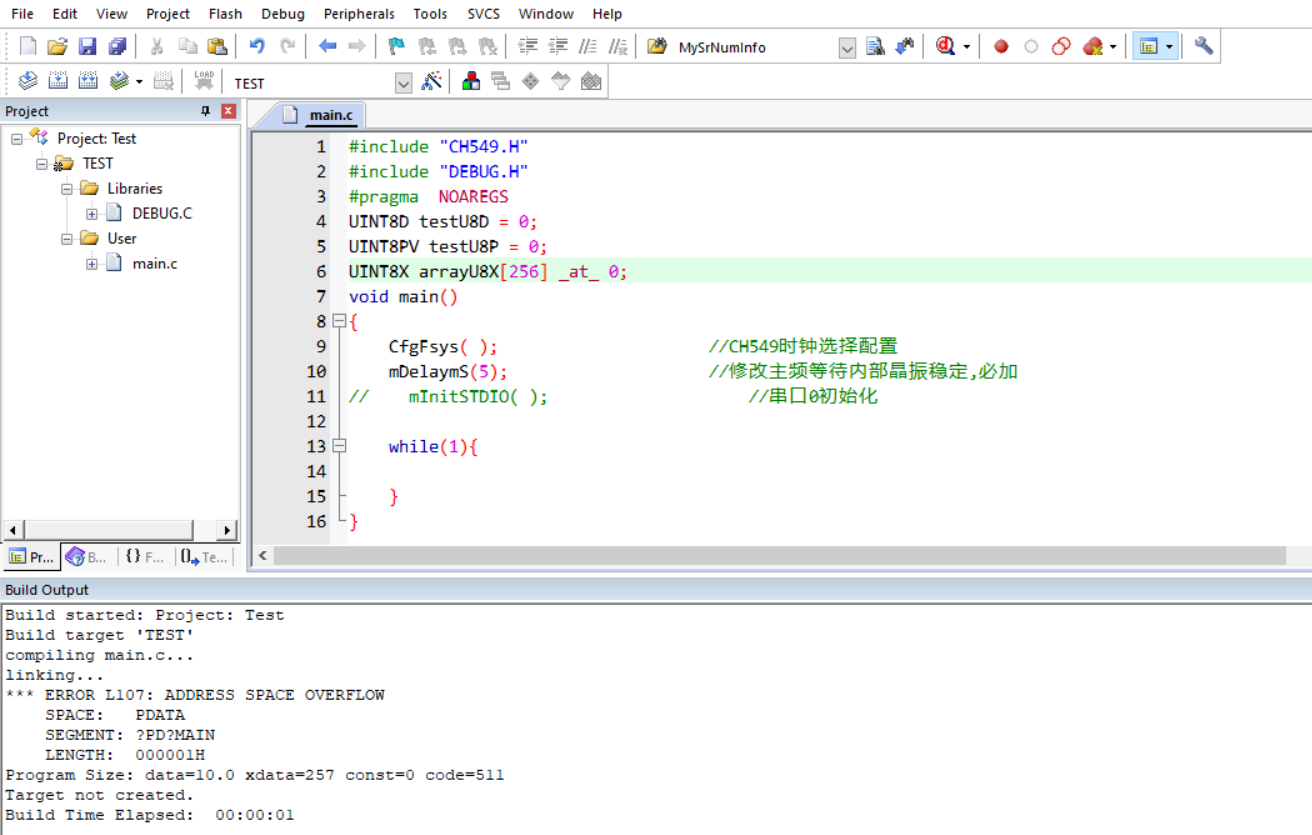Enable or disable the current breakpoint

coord(1031,47)
